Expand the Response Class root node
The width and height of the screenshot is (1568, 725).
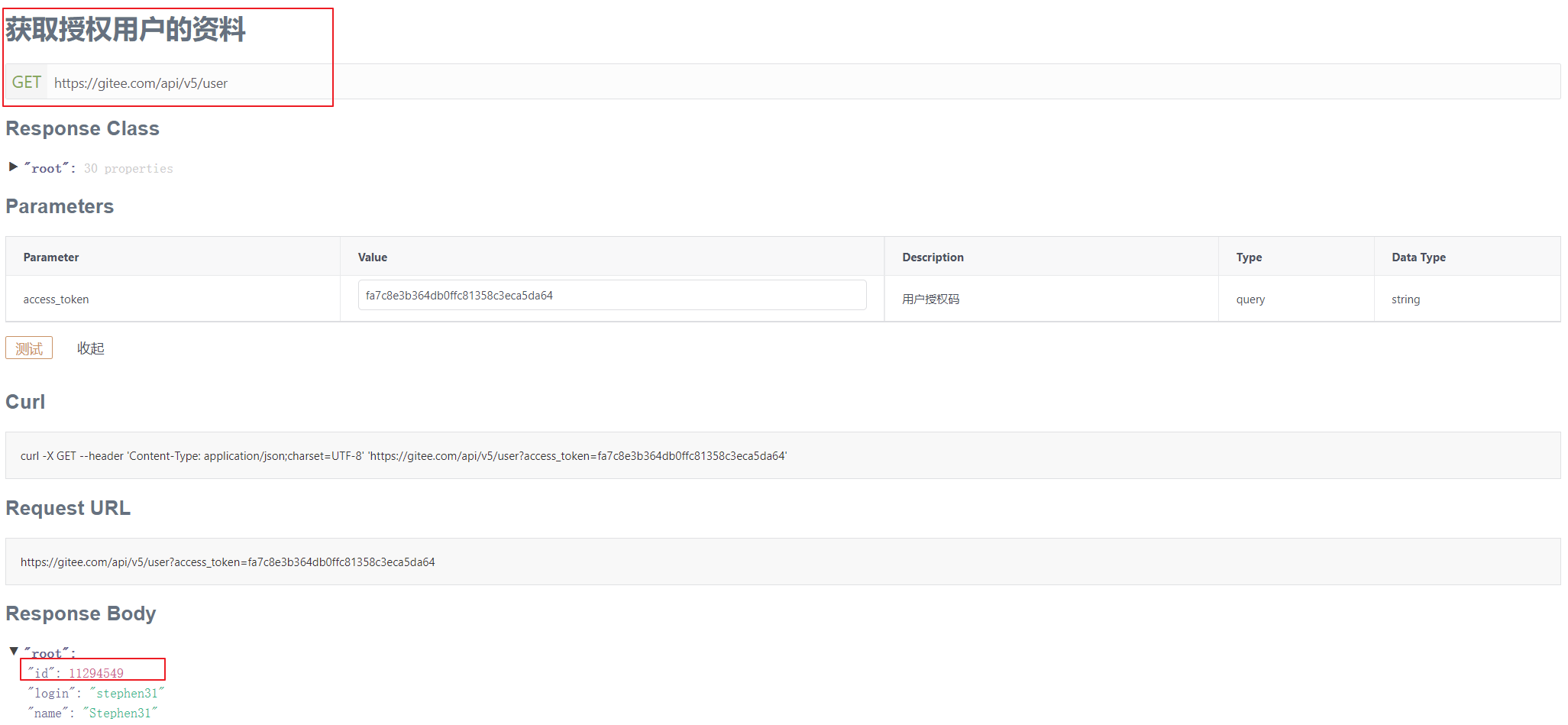[x=13, y=167]
